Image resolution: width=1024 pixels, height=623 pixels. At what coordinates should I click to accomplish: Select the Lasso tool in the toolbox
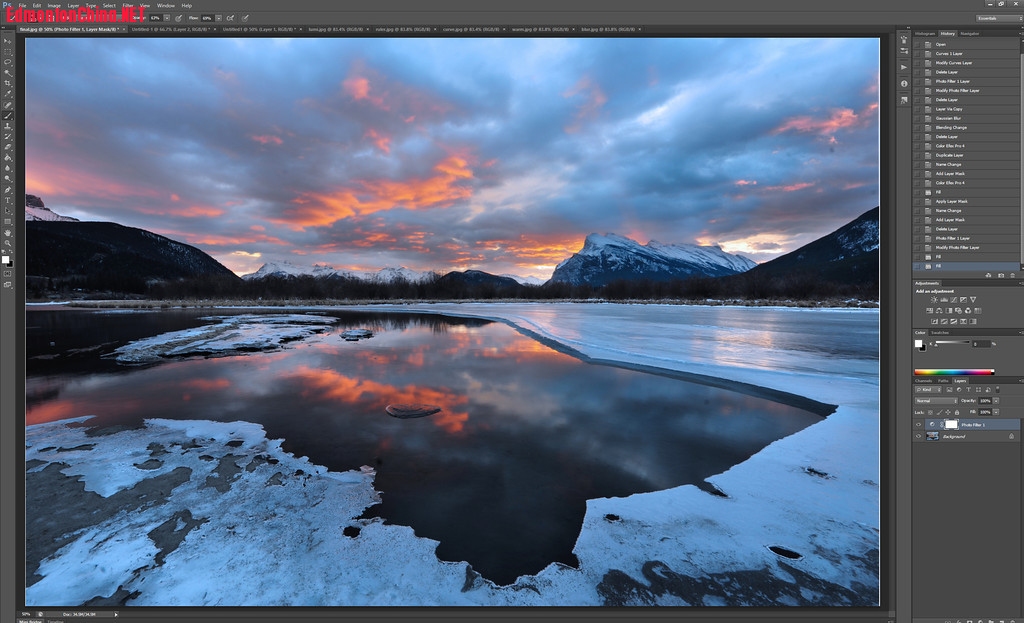pyautogui.click(x=8, y=62)
